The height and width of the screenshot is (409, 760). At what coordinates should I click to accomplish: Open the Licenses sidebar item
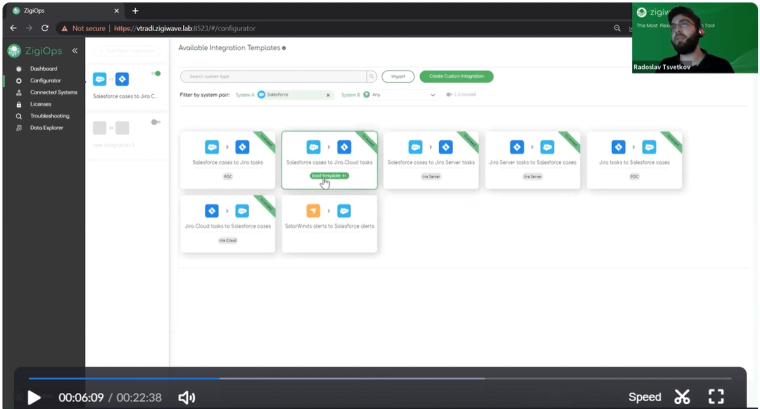(41, 104)
